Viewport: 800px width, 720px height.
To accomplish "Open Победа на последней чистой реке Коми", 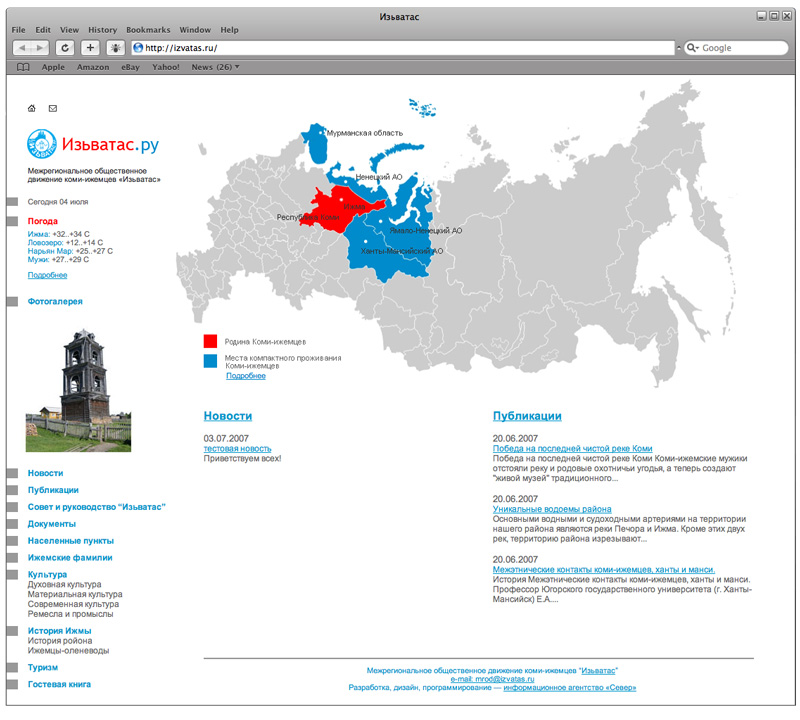I will point(572,449).
